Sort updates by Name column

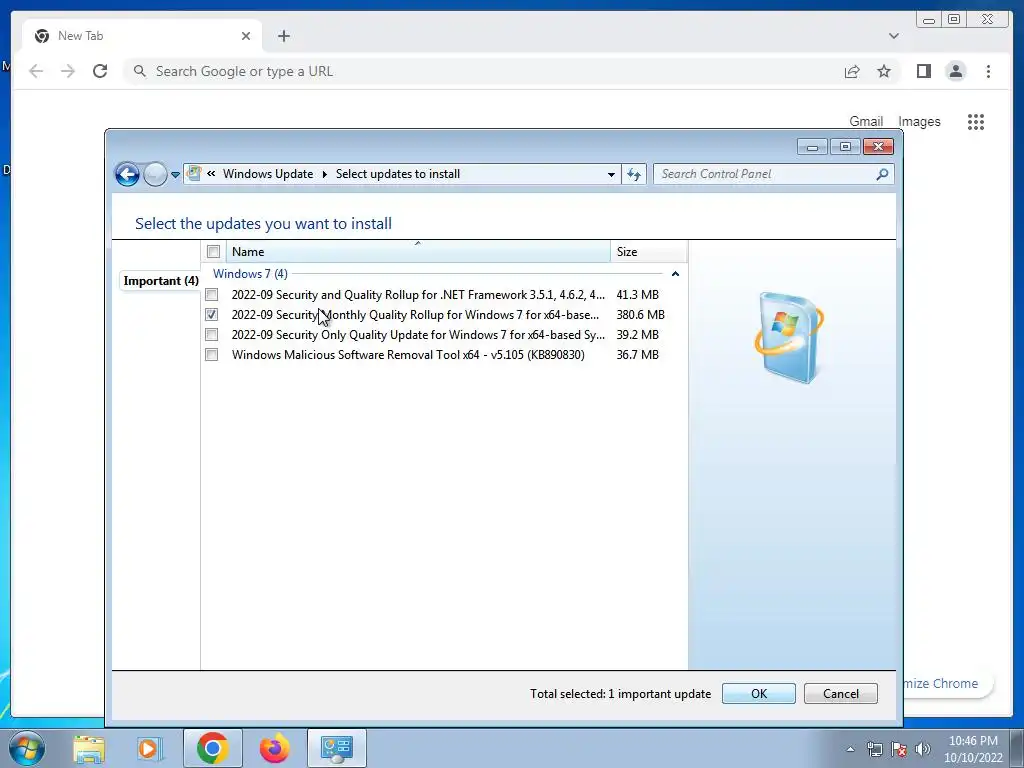pyautogui.click(x=418, y=251)
